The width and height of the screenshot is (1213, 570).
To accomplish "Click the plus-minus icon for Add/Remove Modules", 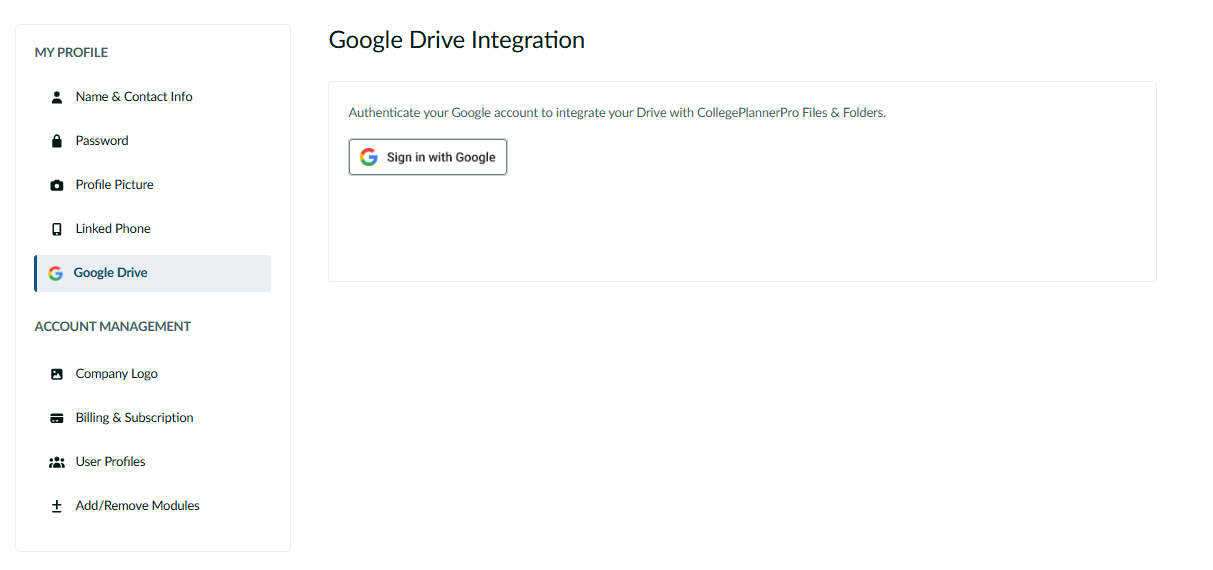I will click(x=57, y=506).
